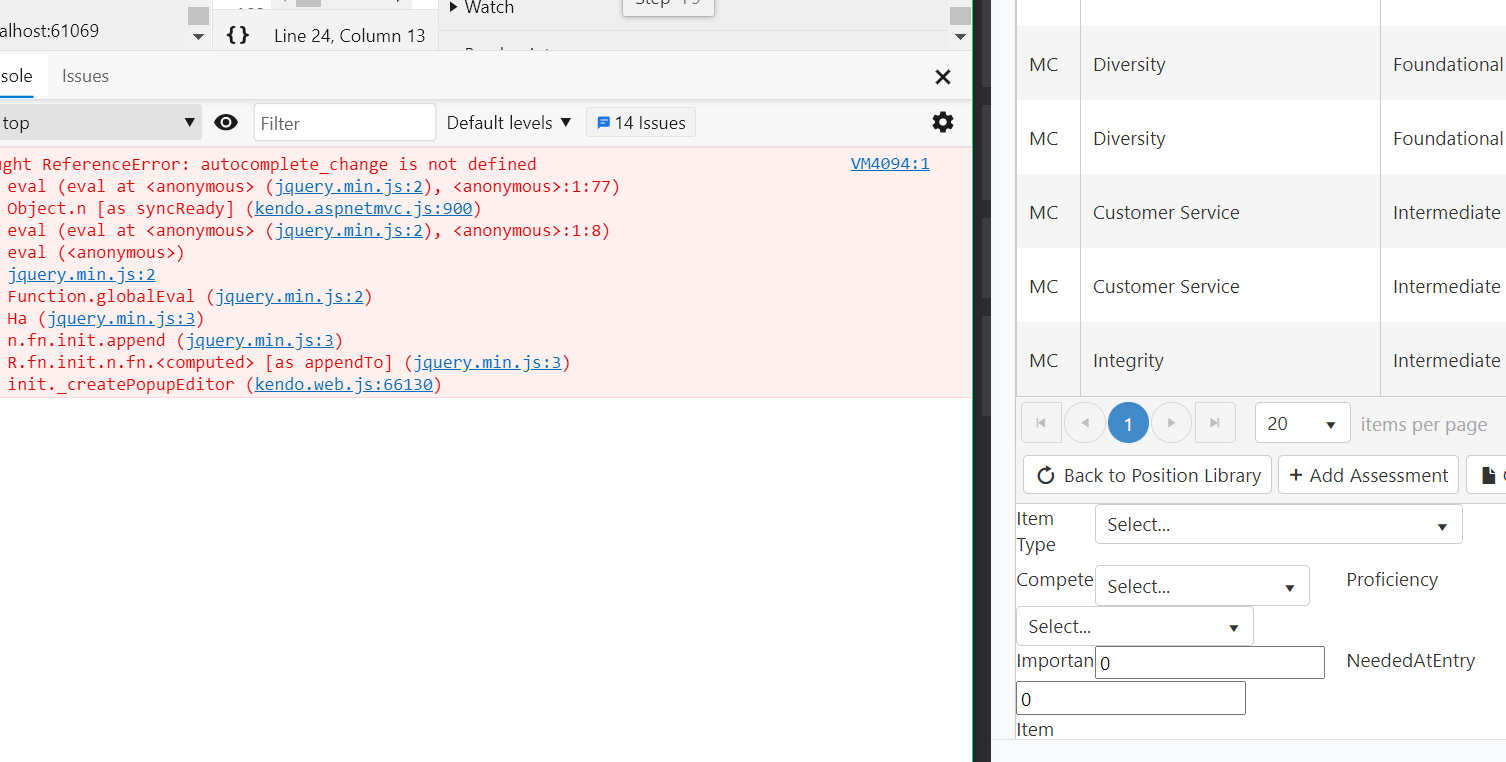This screenshot has width=1506, height=762.
Task: Switch to the Issues tab
Action: [x=85, y=76]
